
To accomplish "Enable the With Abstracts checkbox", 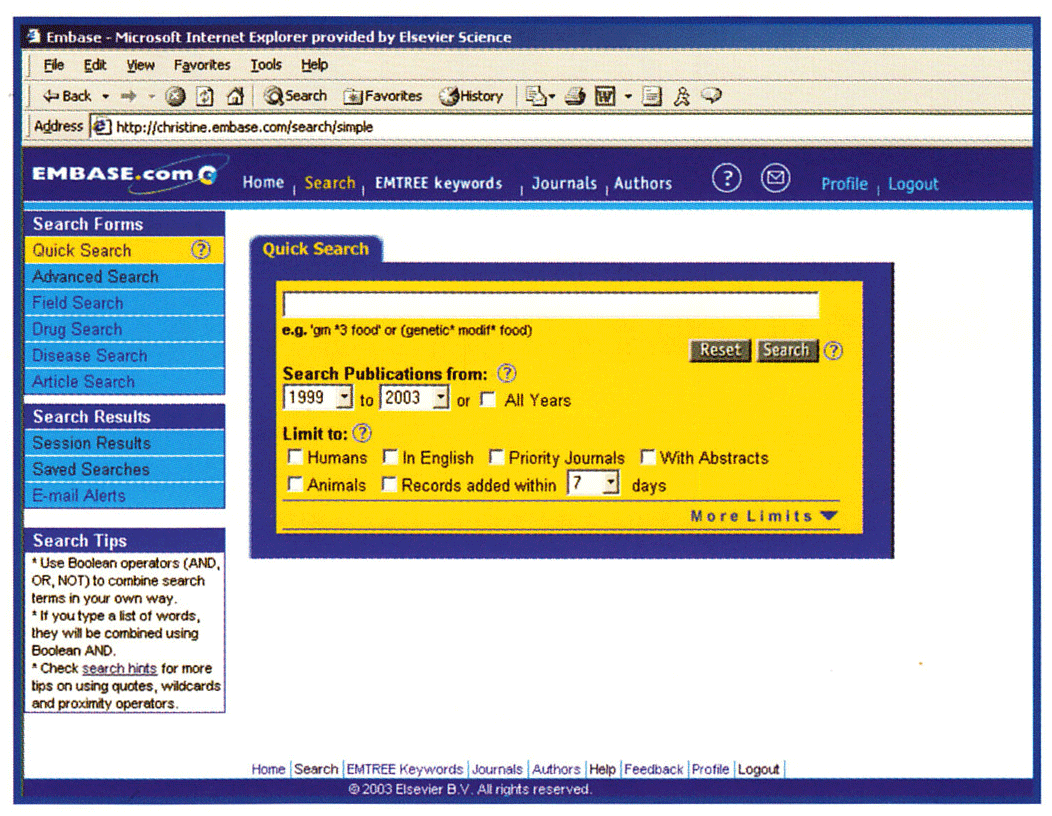I will click(647, 457).
